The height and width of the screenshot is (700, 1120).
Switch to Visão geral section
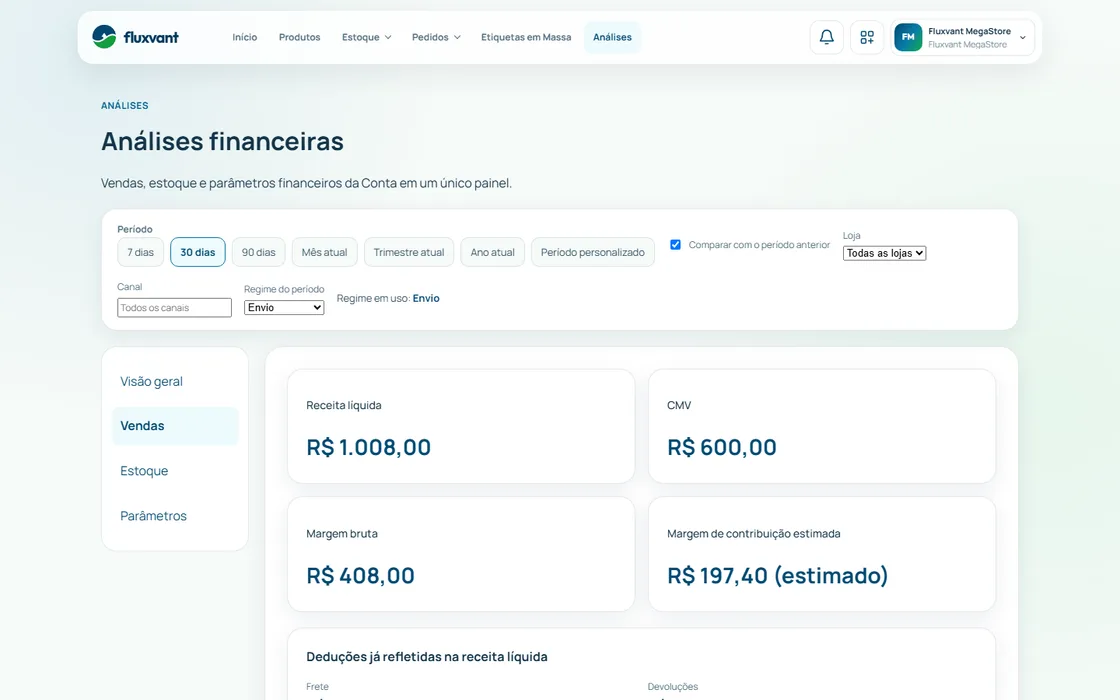(x=175, y=381)
